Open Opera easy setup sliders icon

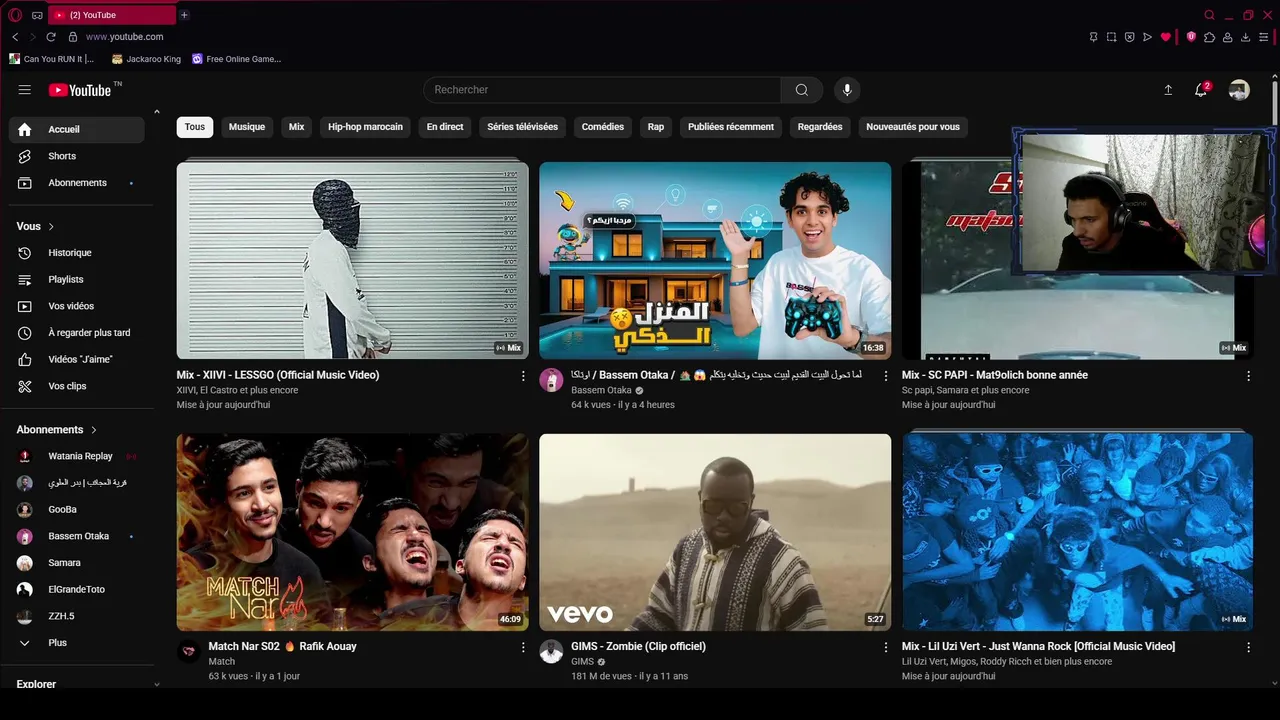(x=1265, y=37)
